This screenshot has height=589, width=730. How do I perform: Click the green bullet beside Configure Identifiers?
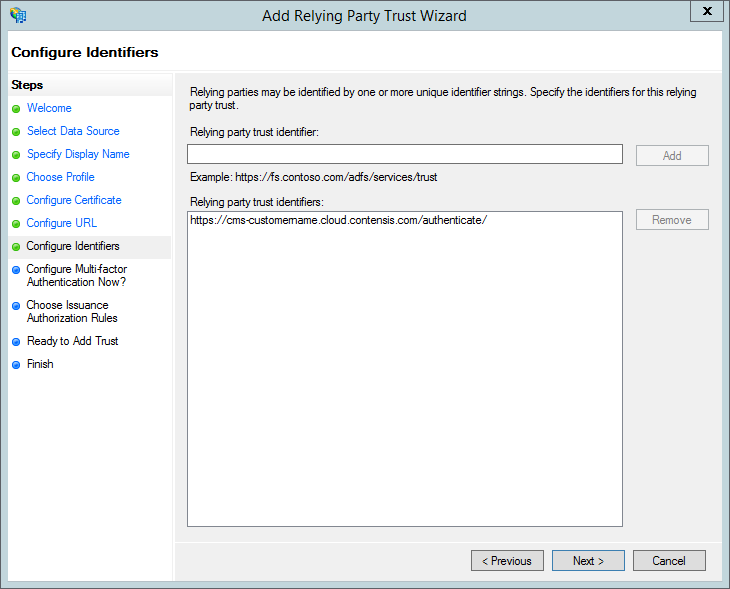tap(16, 247)
